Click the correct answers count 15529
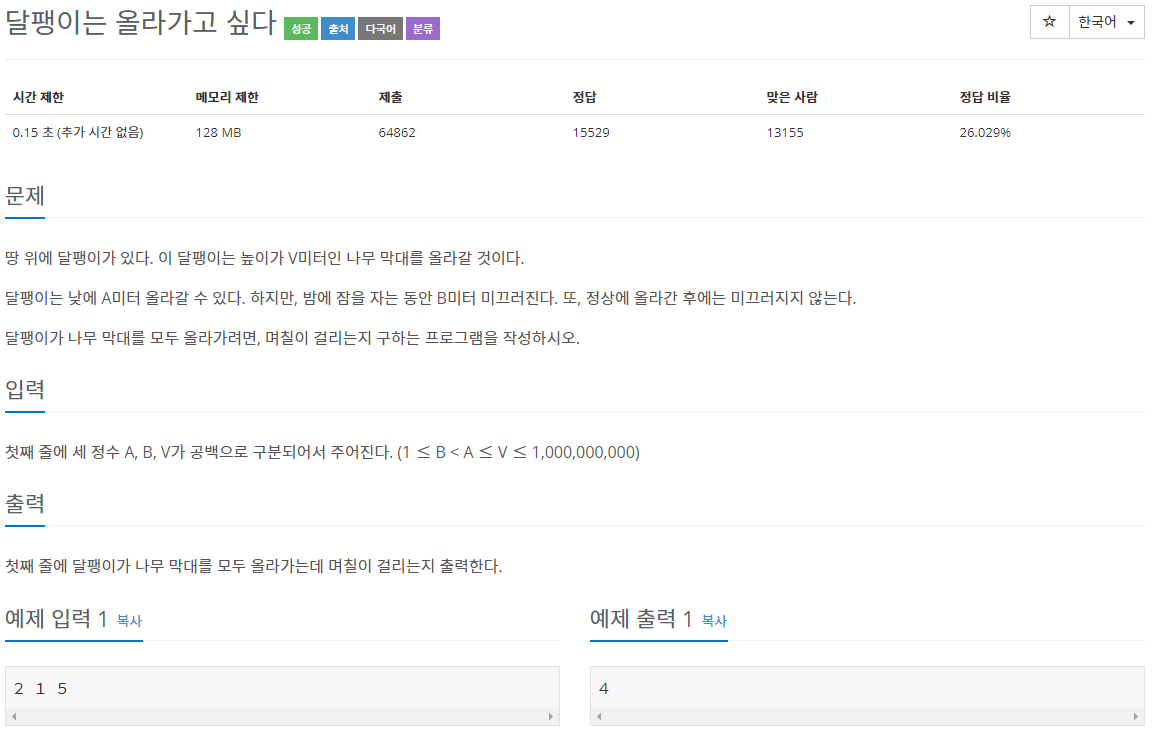The image size is (1157, 734). [x=591, y=133]
